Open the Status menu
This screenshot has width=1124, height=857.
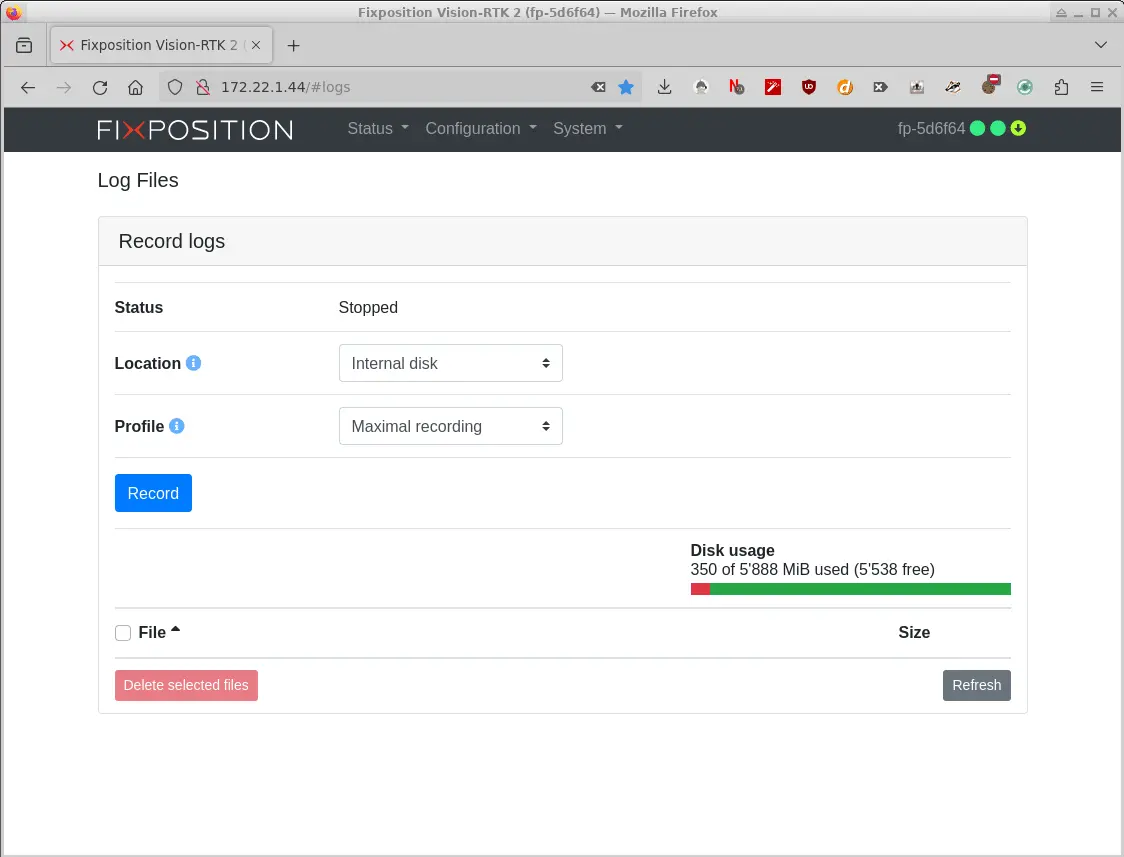point(376,129)
